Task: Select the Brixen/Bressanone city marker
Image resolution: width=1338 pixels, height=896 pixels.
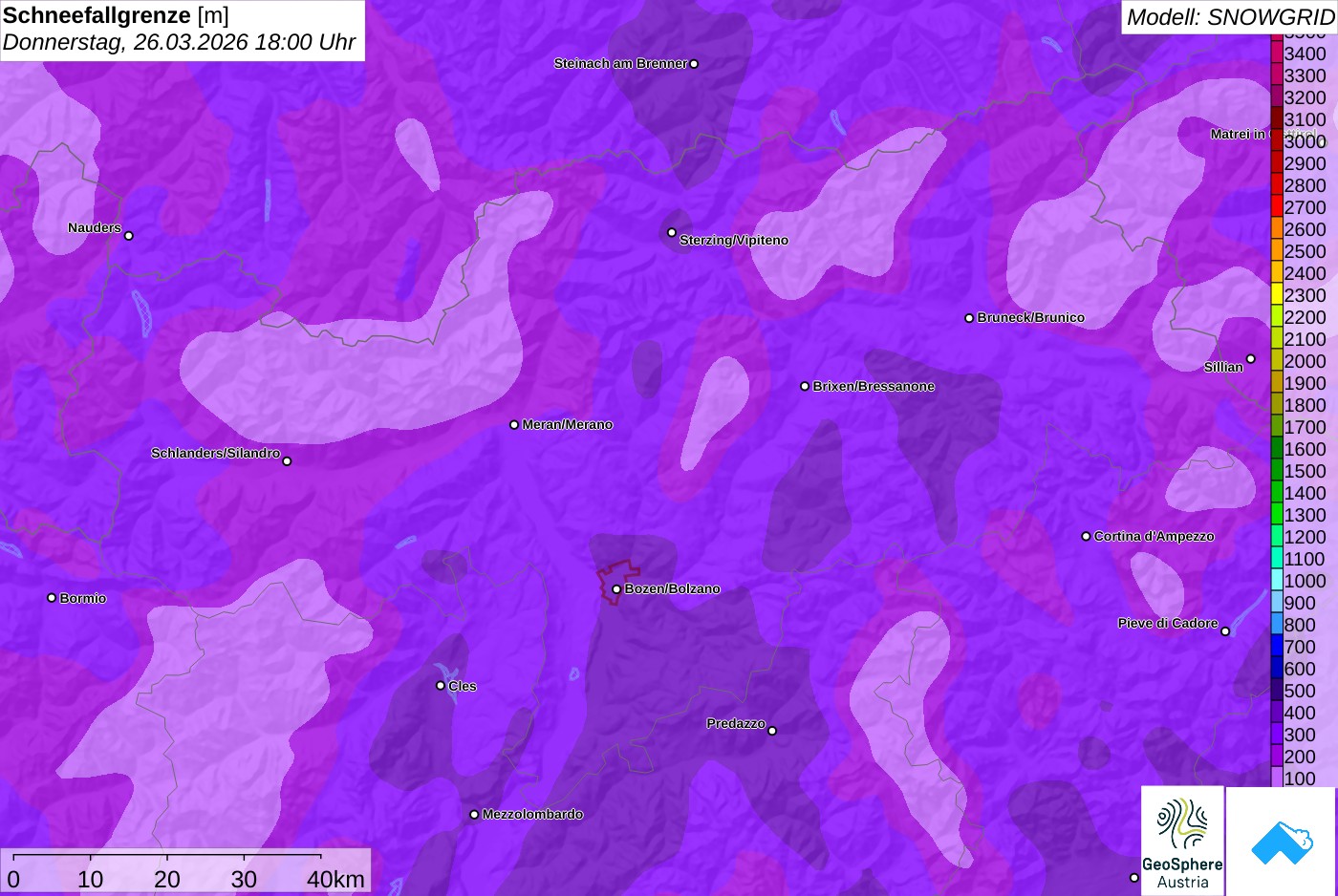Action: tap(805, 387)
